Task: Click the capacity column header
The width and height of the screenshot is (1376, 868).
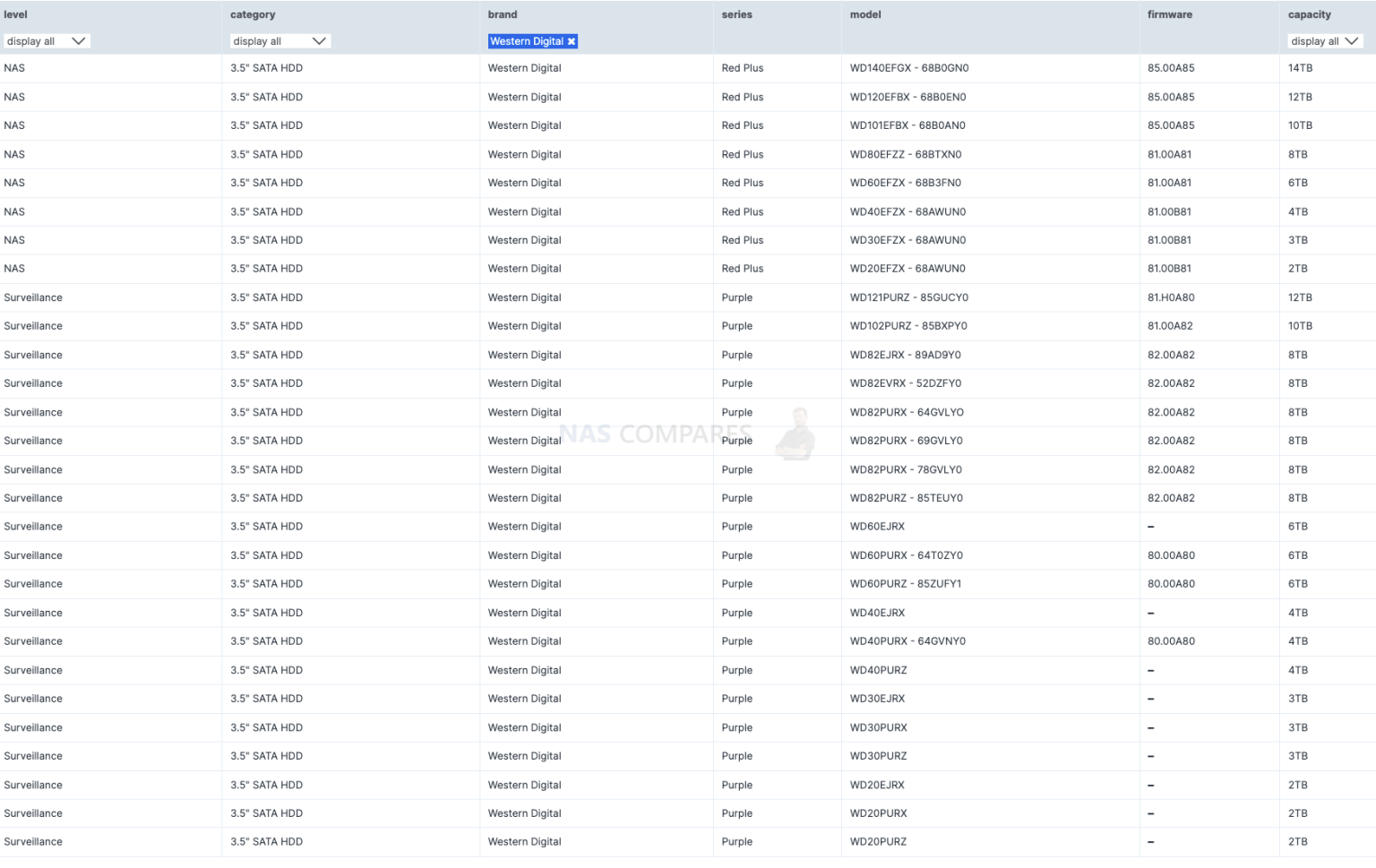Action: [x=1309, y=14]
